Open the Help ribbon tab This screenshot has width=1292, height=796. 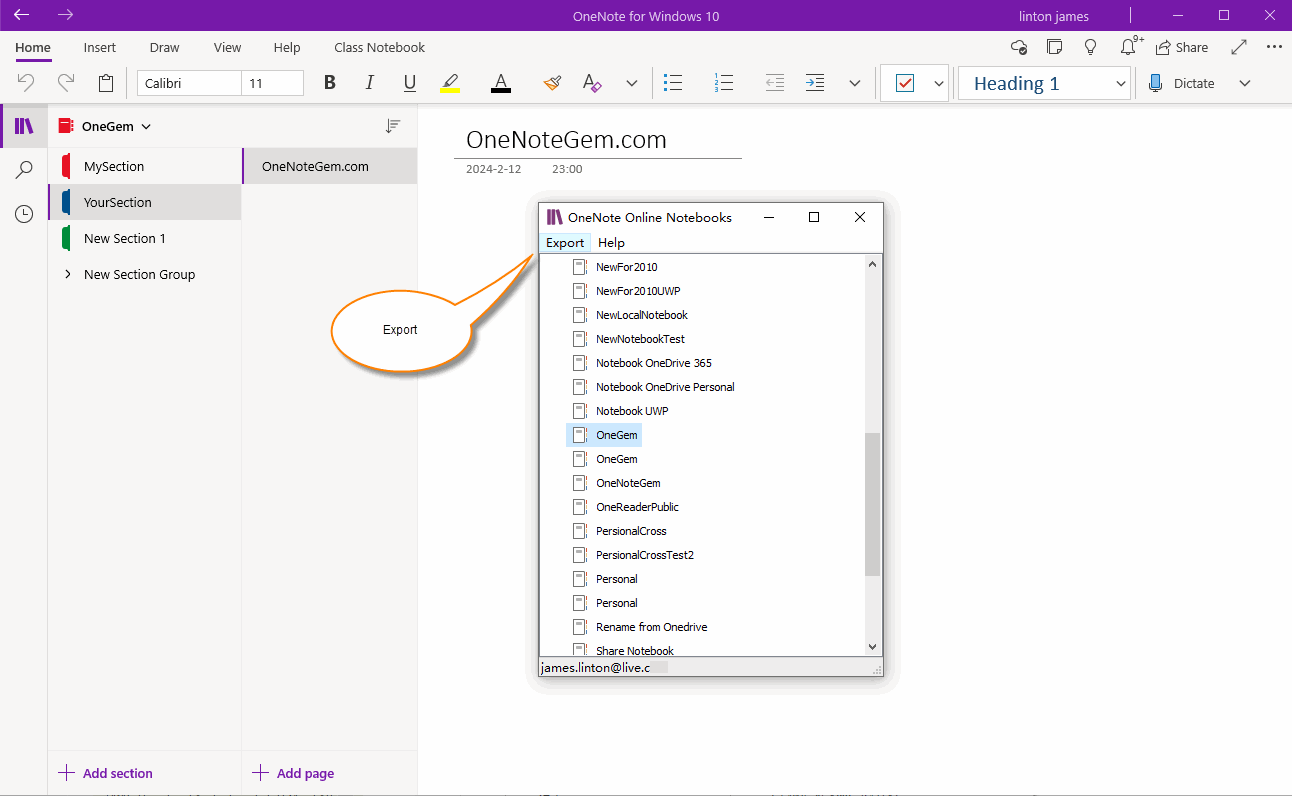click(287, 47)
